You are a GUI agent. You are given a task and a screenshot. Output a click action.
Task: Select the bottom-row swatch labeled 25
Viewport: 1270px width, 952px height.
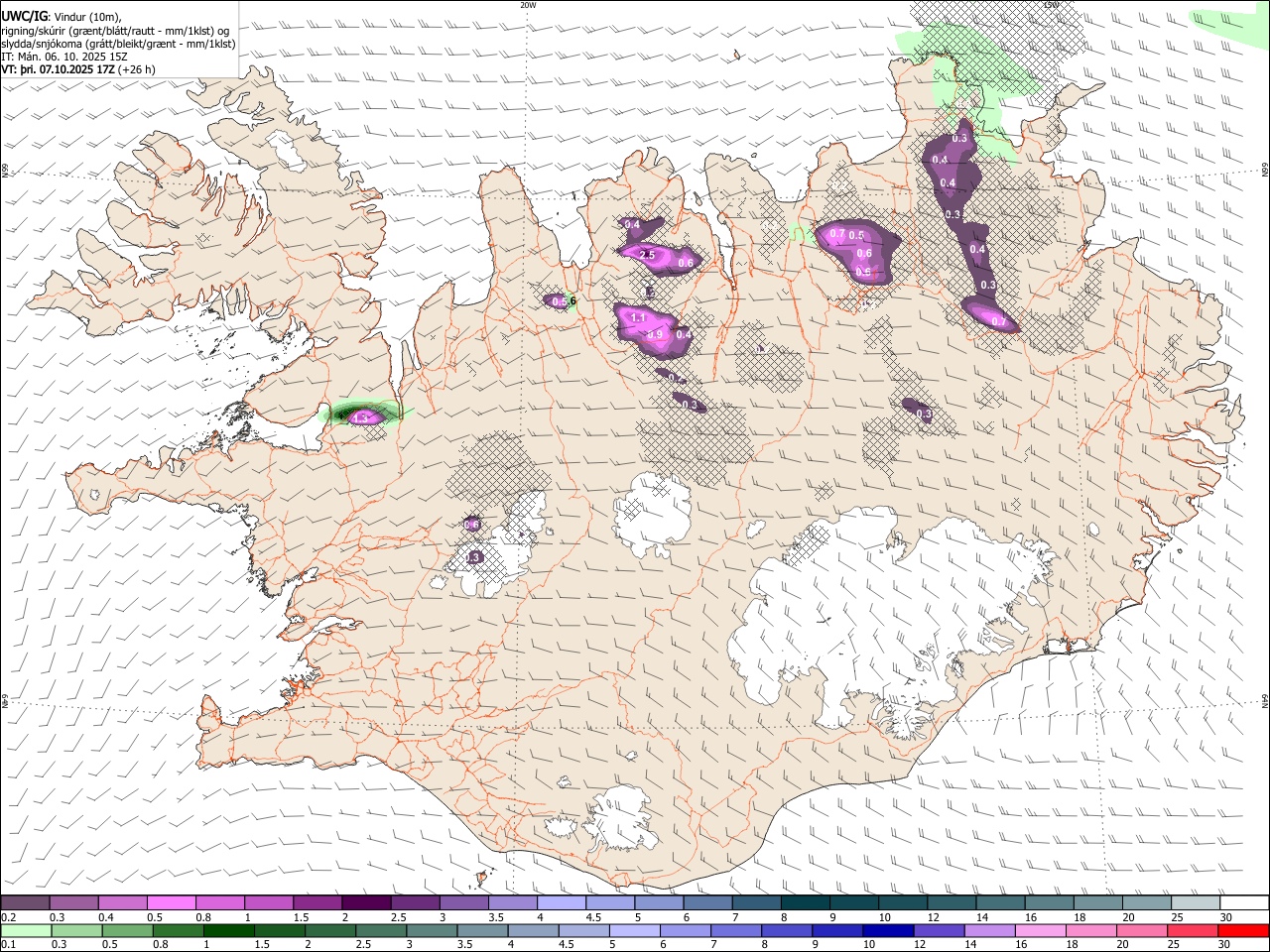point(1195,930)
